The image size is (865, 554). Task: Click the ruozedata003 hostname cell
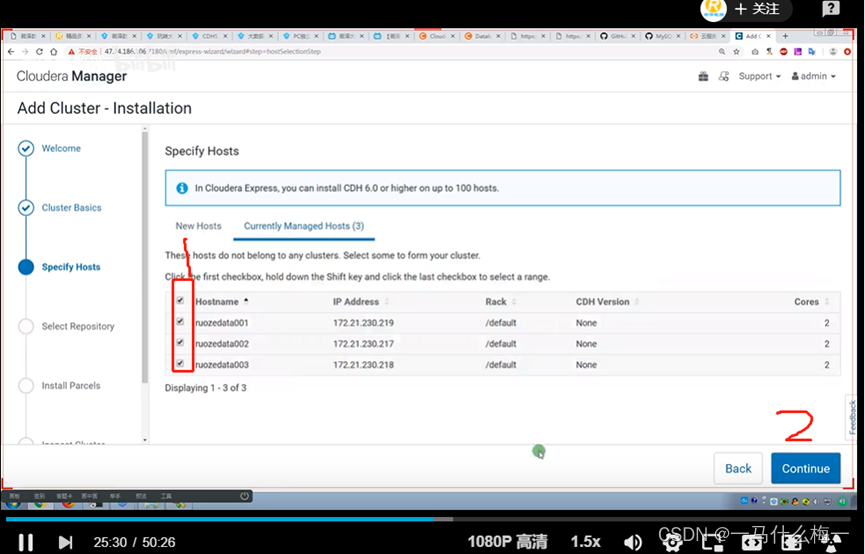tap(222, 365)
